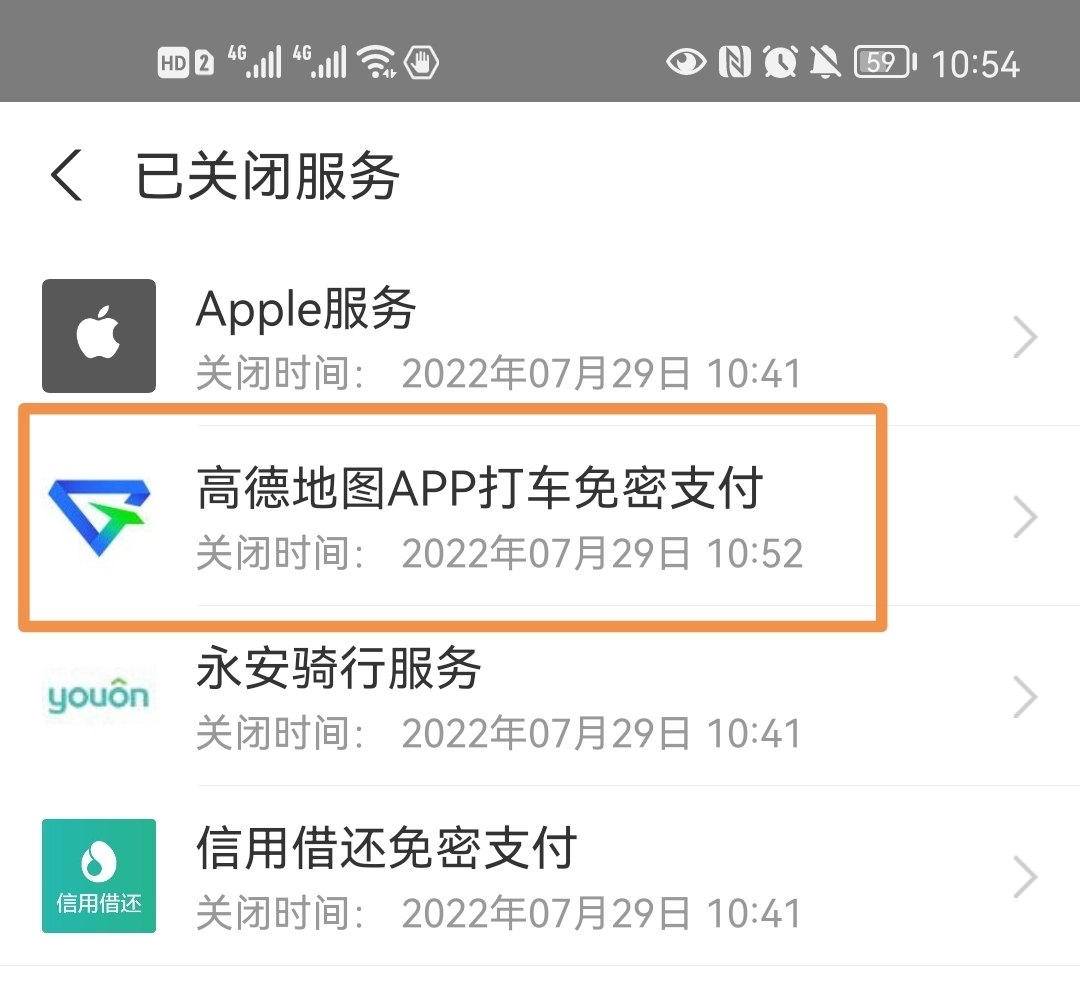Tap the green 信用借还 icon
This screenshot has width=1080, height=989.
[98, 876]
